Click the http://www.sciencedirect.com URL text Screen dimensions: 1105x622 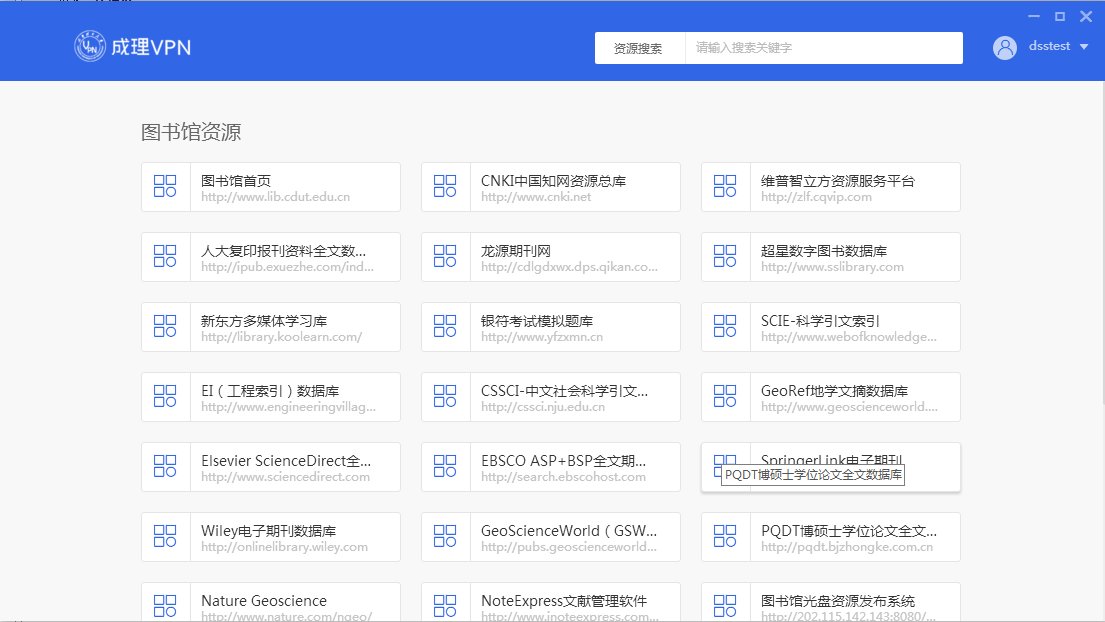pos(285,476)
